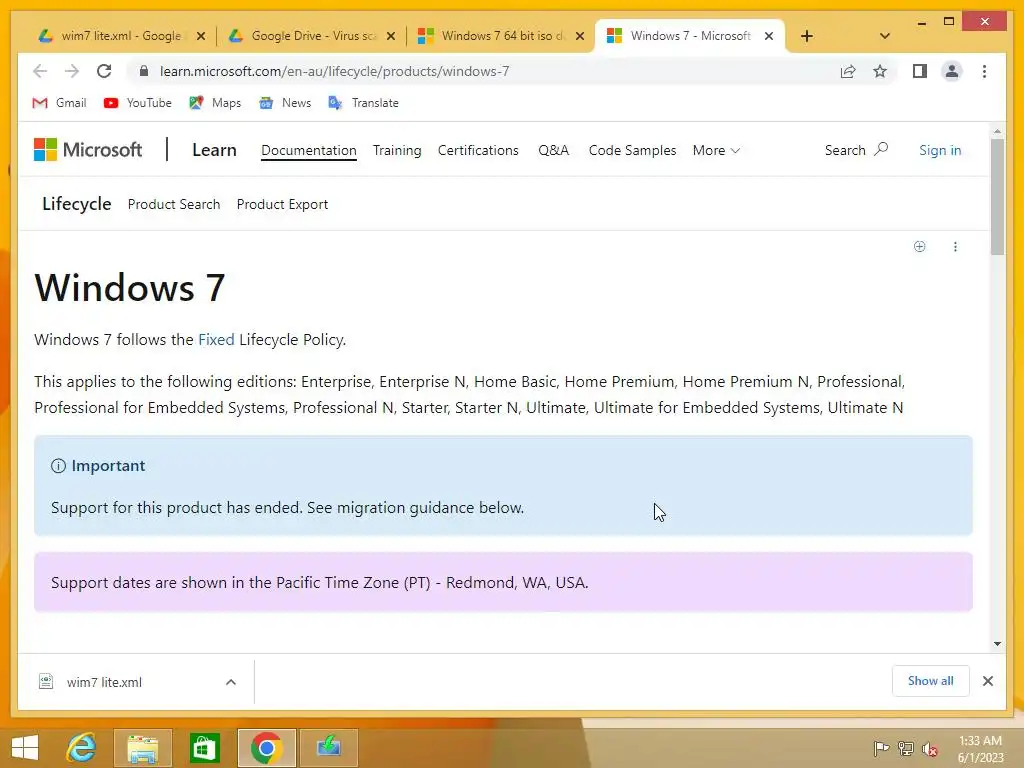Click the page scrollbar thumb
1024x768 pixels.
click(997, 196)
